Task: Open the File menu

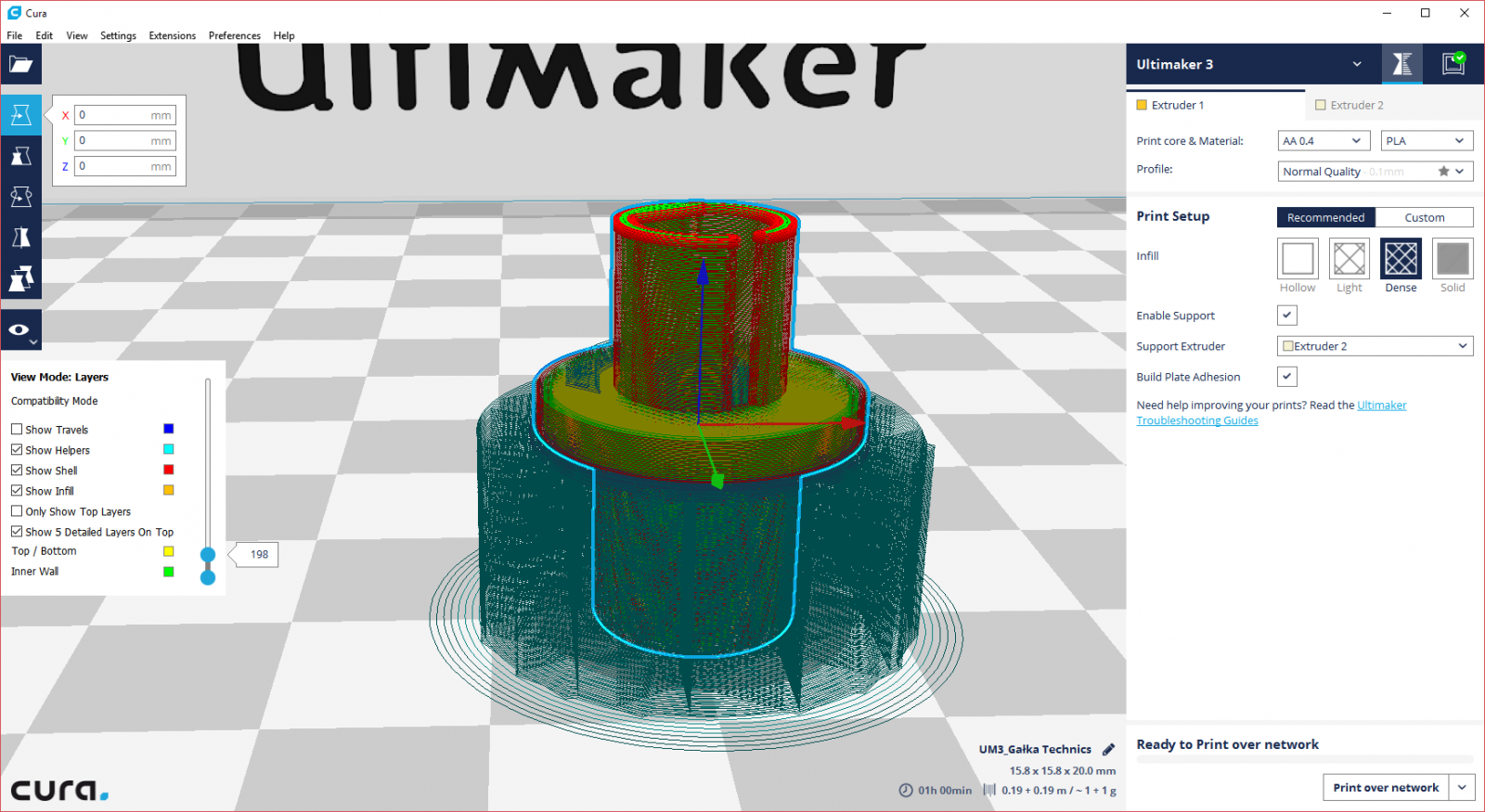Action: [15, 36]
